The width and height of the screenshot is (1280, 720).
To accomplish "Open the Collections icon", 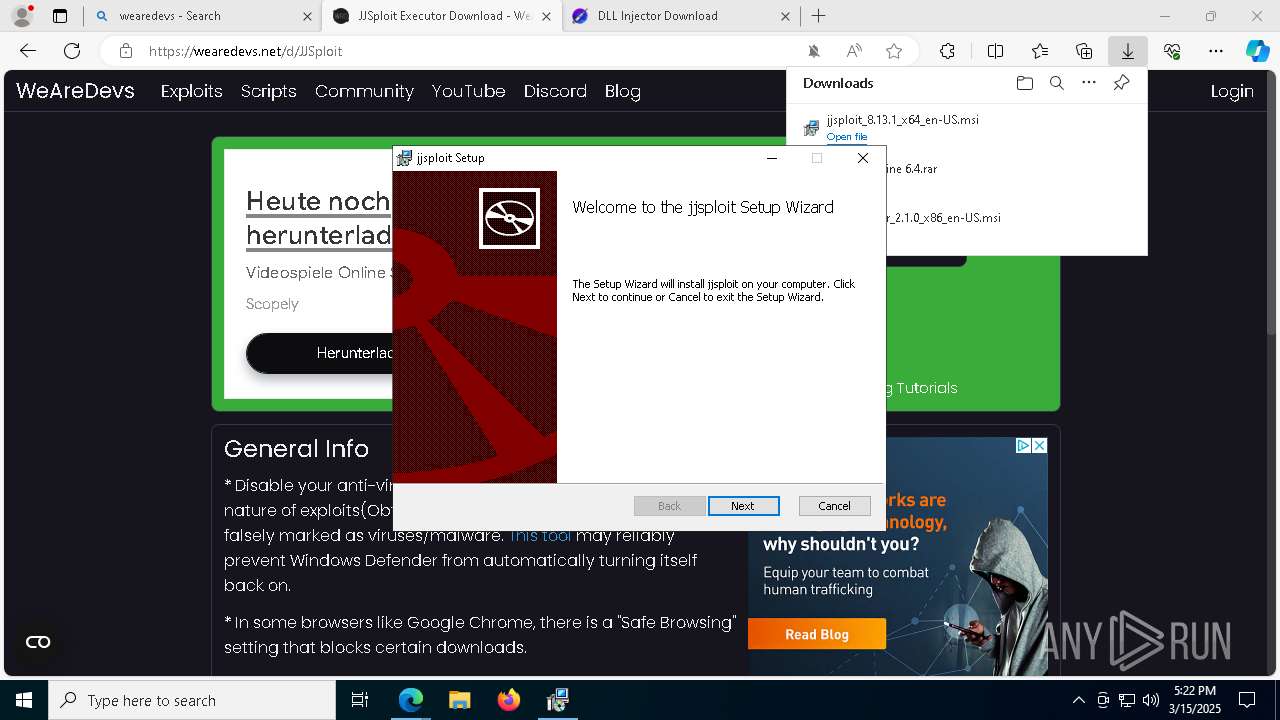I will 1084,51.
